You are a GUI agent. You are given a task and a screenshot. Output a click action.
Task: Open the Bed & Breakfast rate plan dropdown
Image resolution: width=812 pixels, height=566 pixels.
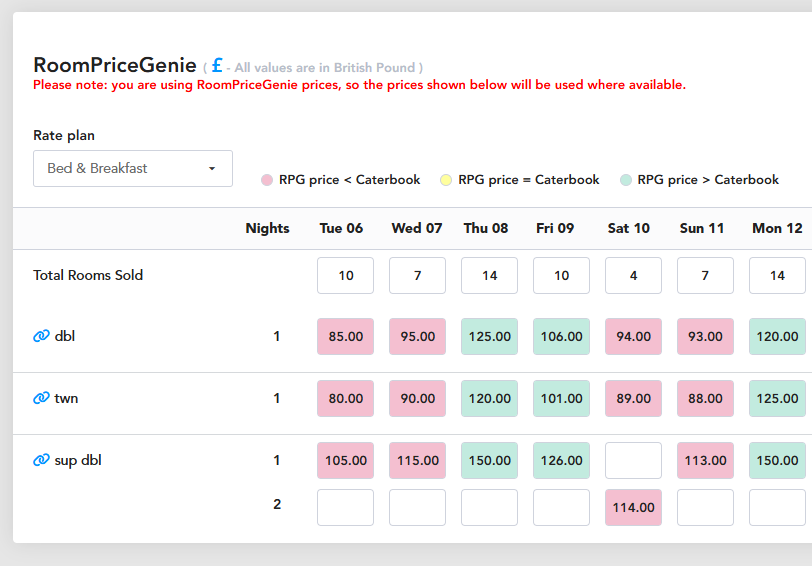click(x=133, y=168)
